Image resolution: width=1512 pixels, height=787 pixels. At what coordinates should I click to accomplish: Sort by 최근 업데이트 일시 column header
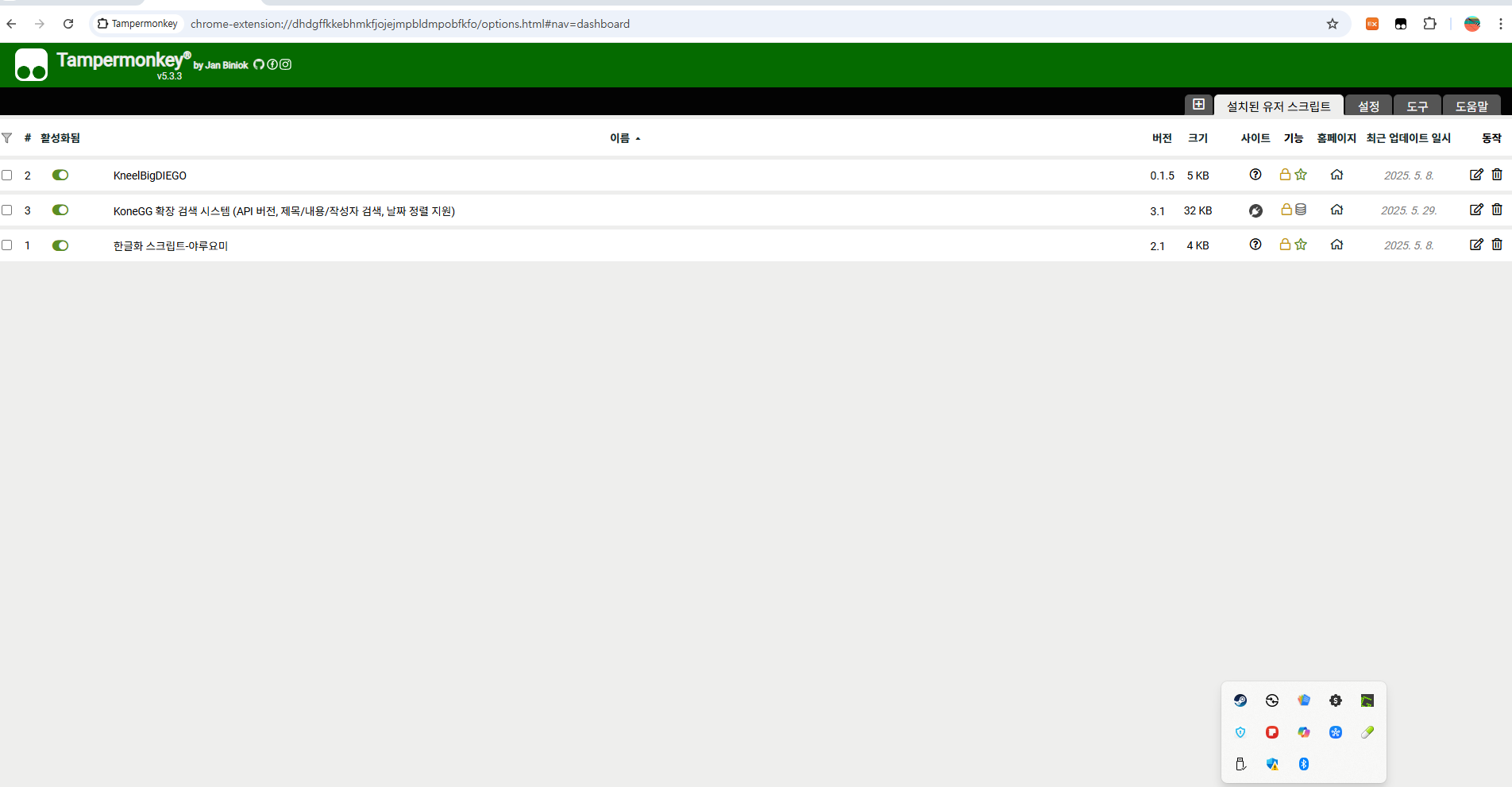click(x=1408, y=138)
